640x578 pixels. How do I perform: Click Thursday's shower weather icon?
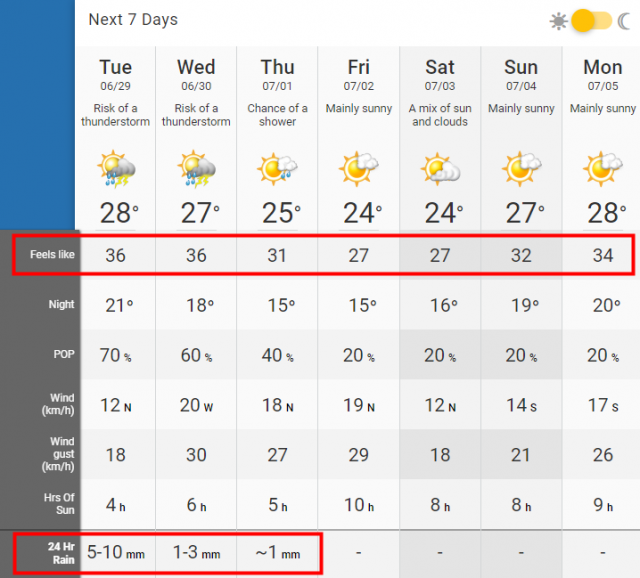277,169
